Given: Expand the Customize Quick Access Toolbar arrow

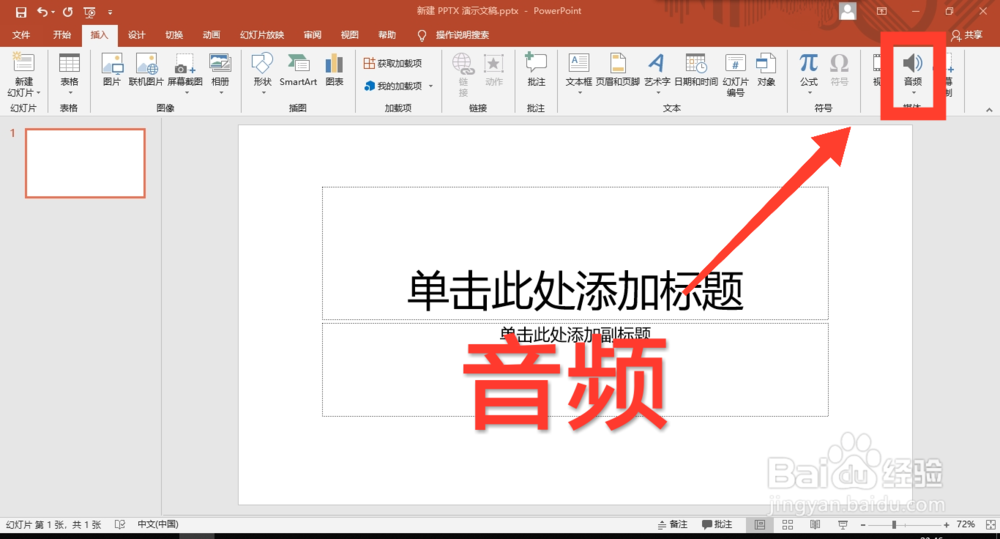Looking at the screenshot, I should (110, 11).
